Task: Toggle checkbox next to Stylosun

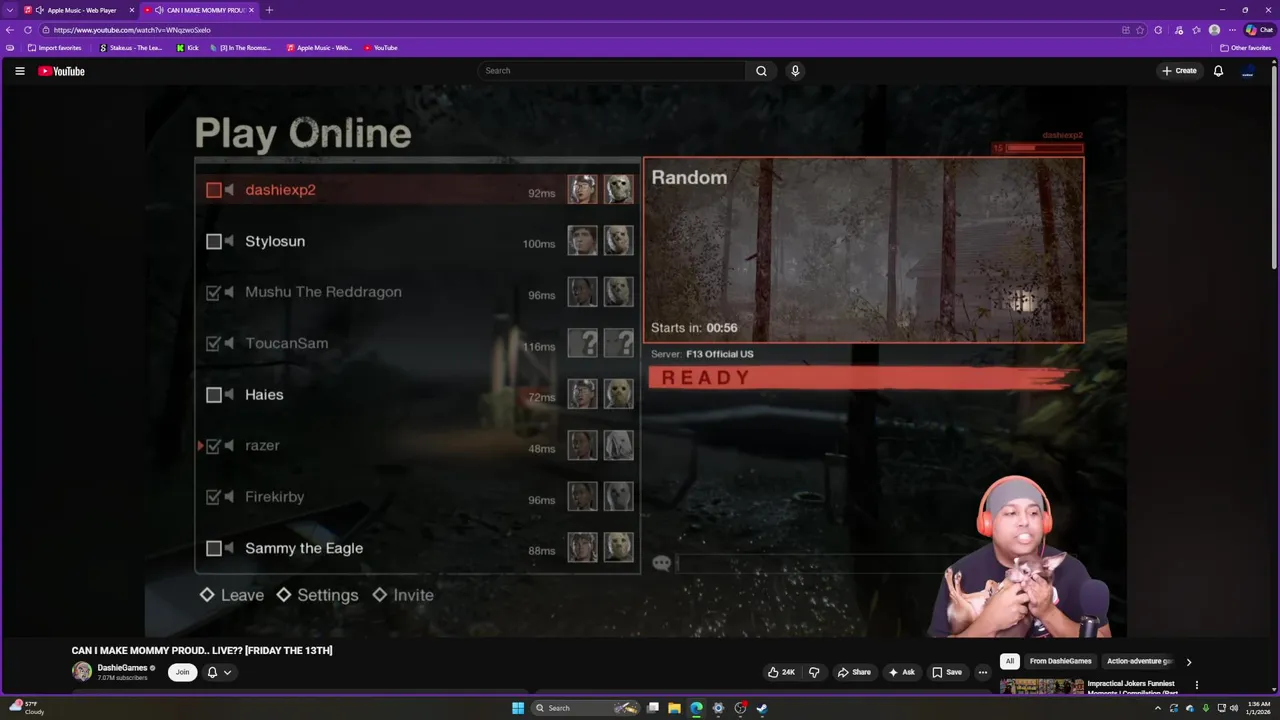Action: point(213,241)
